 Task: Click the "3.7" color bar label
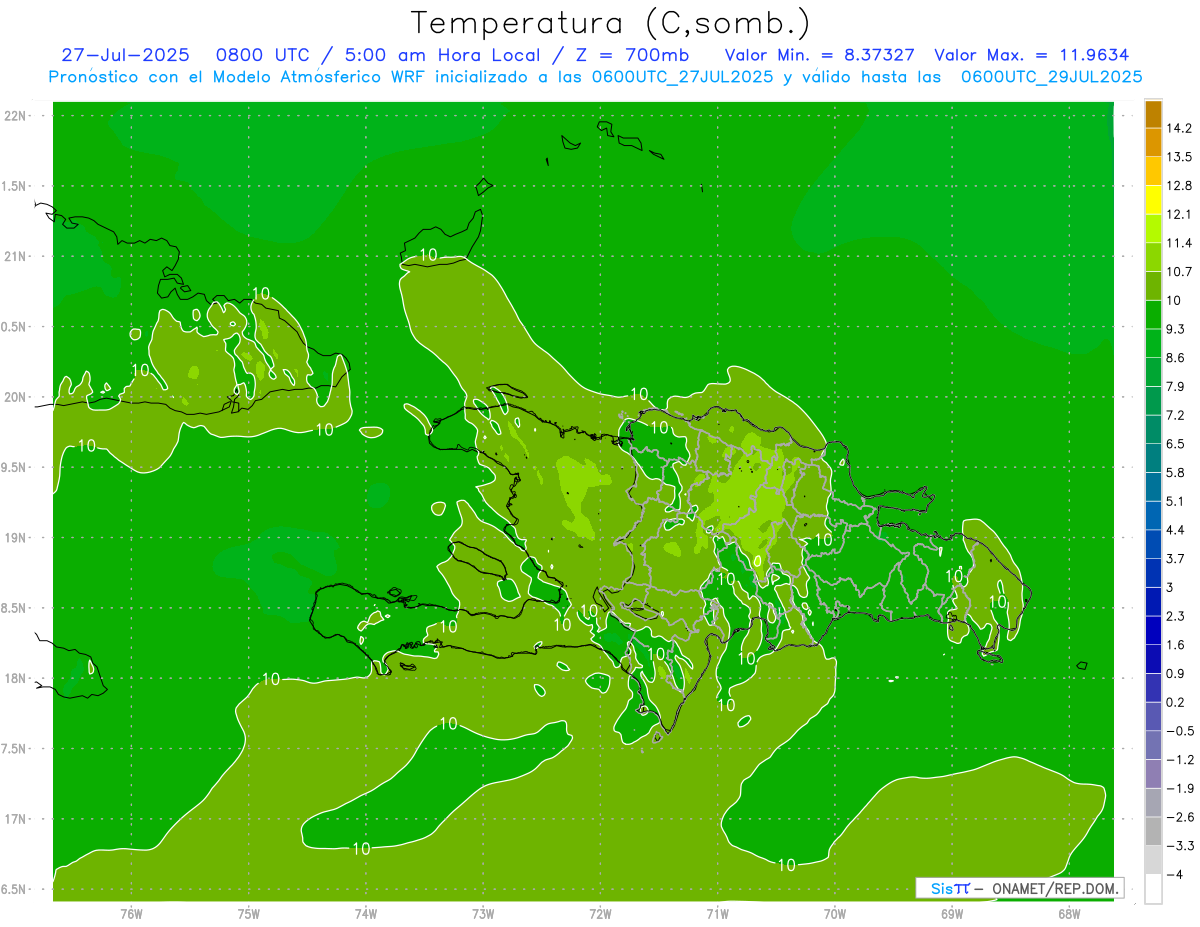1176,558
